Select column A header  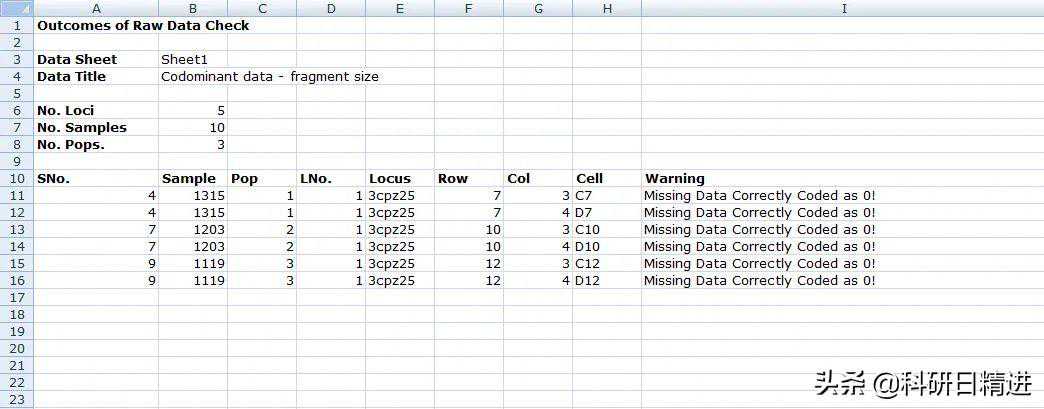[96, 9]
